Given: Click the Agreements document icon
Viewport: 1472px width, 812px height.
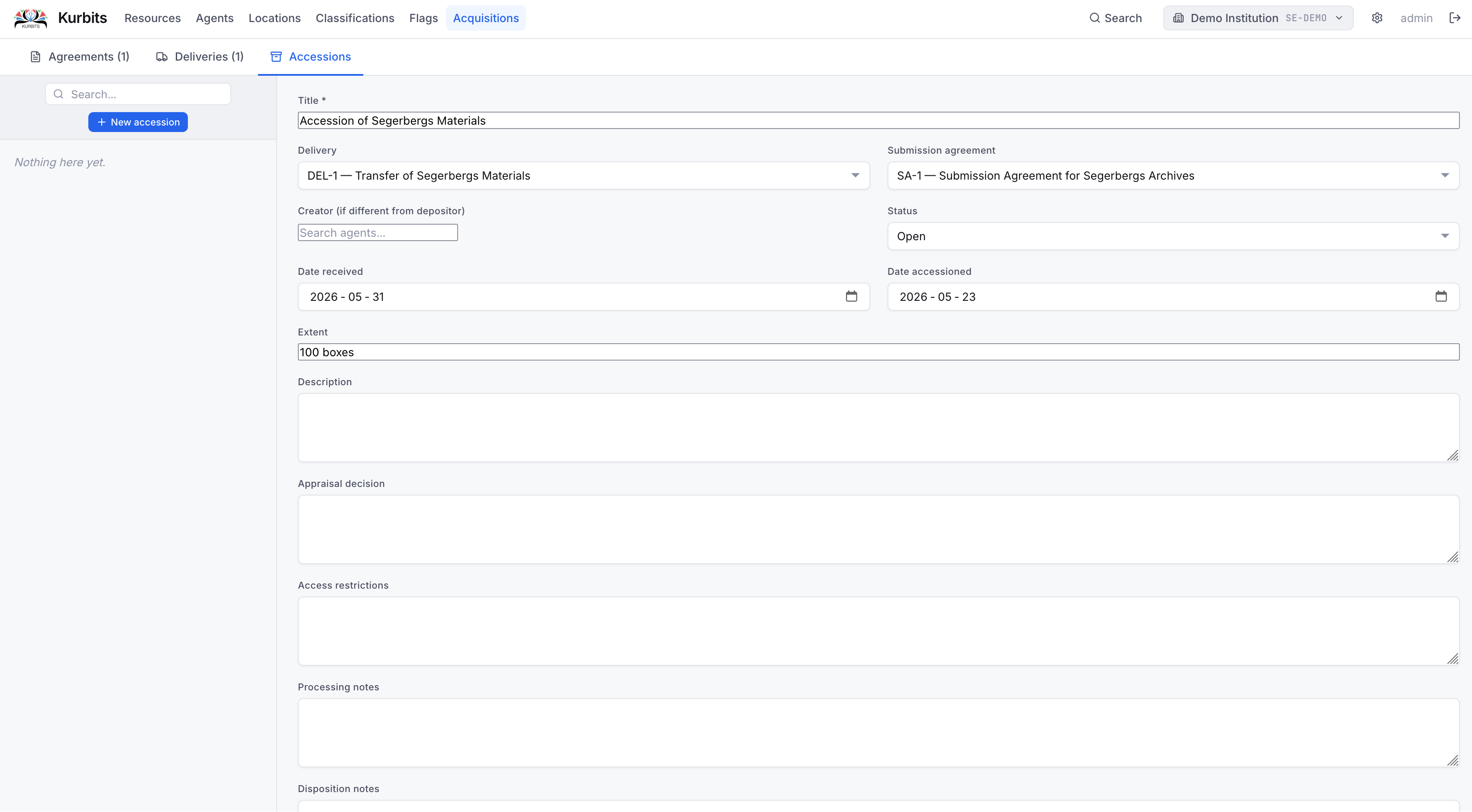Looking at the screenshot, I should (x=36, y=57).
